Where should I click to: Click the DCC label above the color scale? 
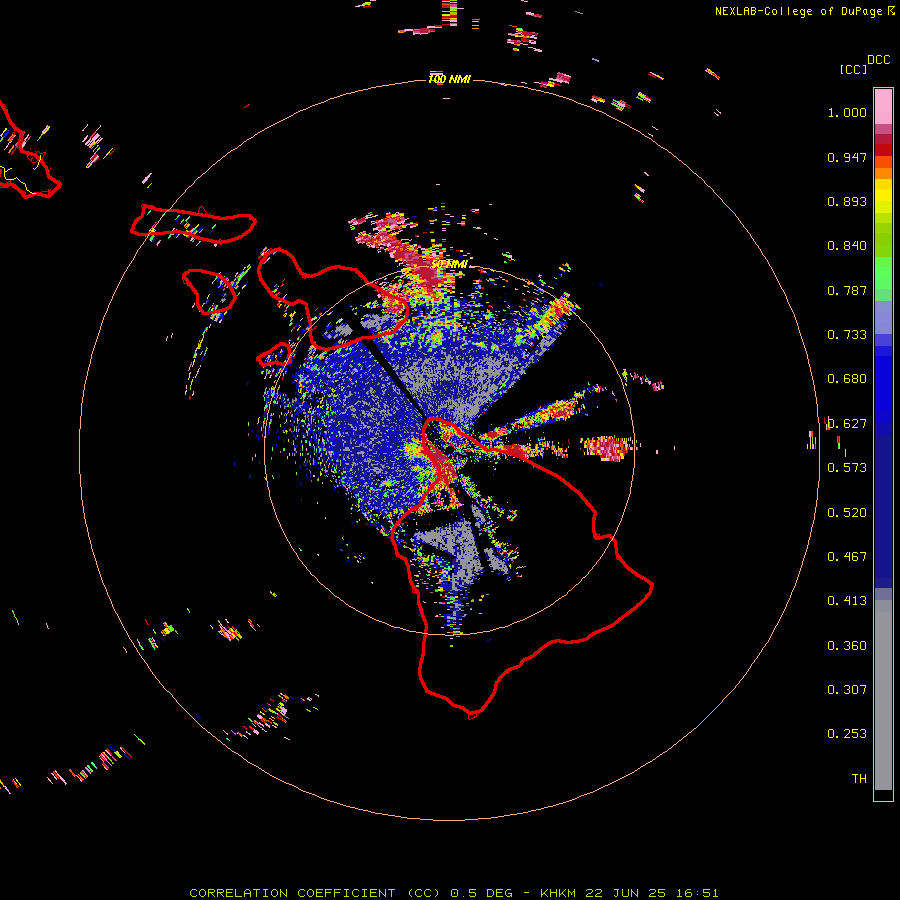(878, 60)
